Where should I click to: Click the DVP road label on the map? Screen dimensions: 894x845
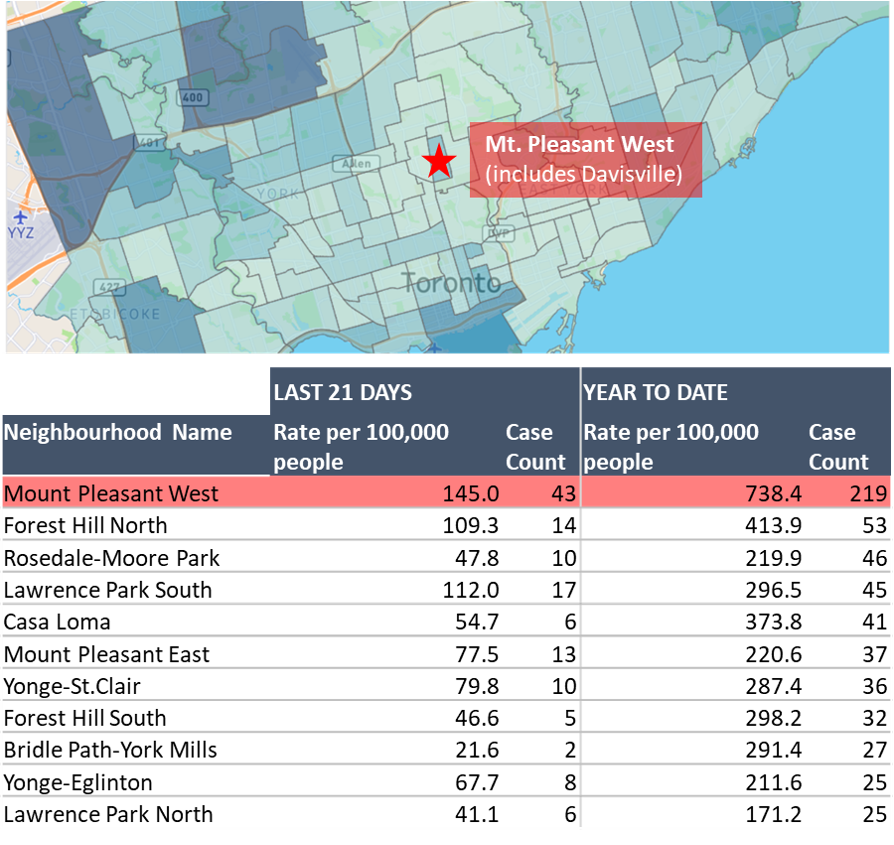point(498,233)
